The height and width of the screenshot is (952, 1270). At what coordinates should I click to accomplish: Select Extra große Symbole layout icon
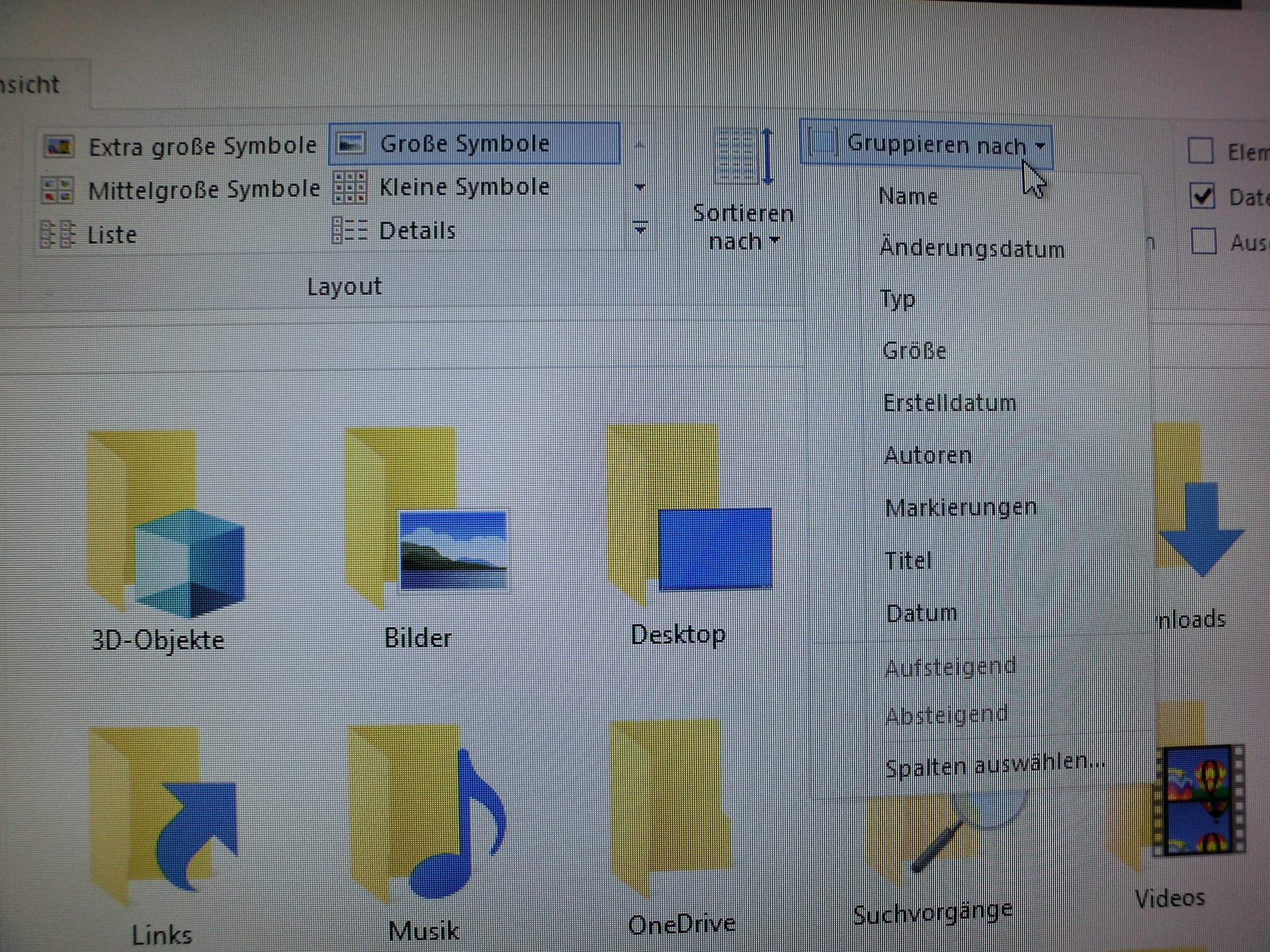tap(59, 147)
